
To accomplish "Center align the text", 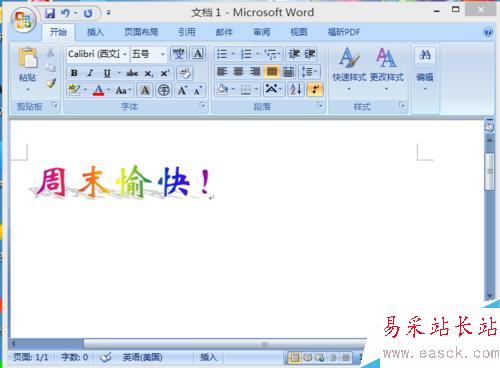I will coord(238,72).
